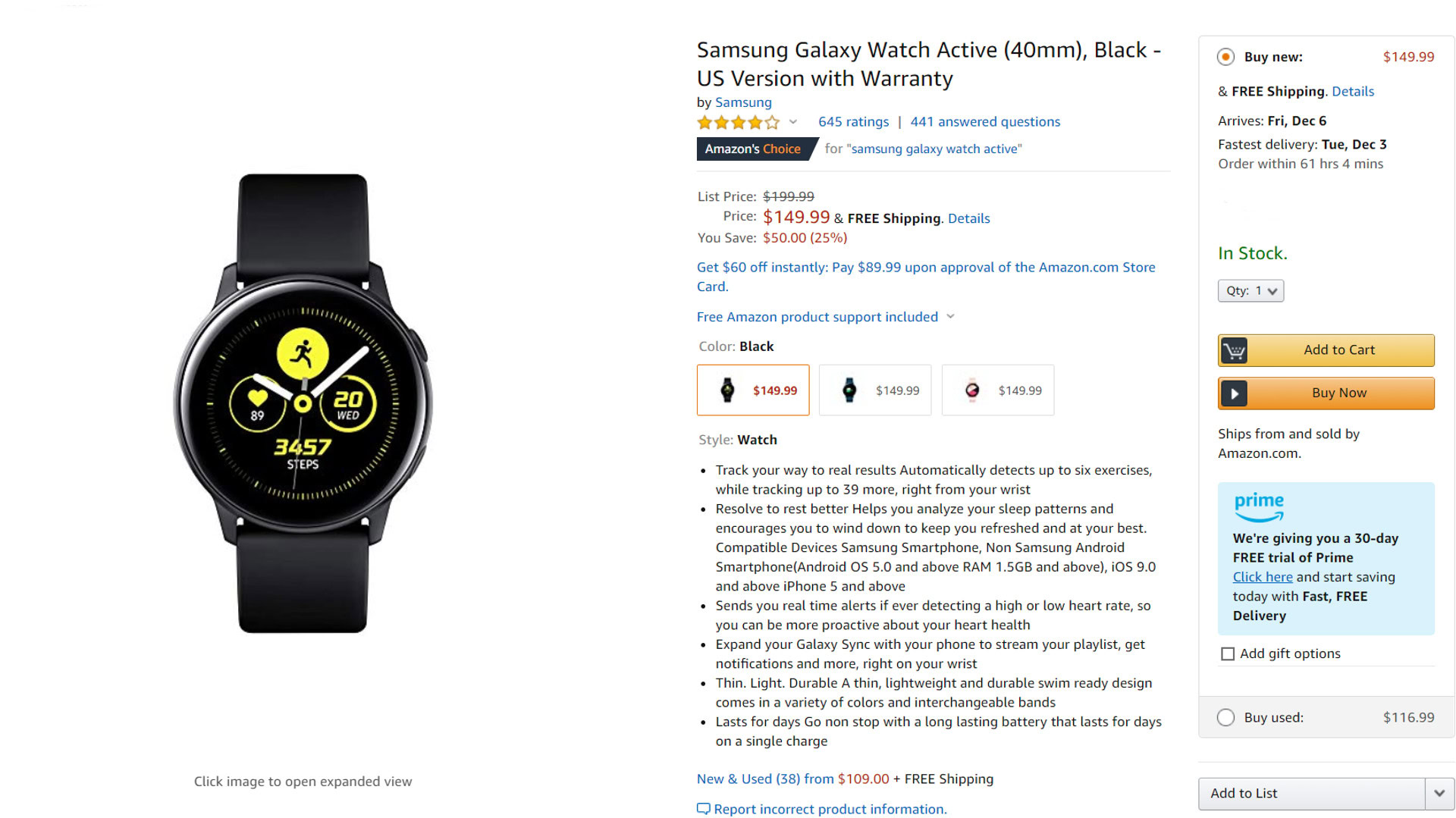Screen dimensions: 1456x818
Task: Select the Buy new radio button
Action: click(x=1225, y=57)
